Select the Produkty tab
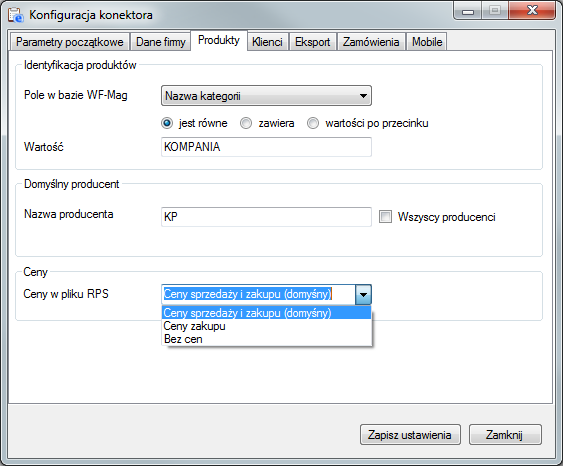The height and width of the screenshot is (466, 563). (219, 40)
